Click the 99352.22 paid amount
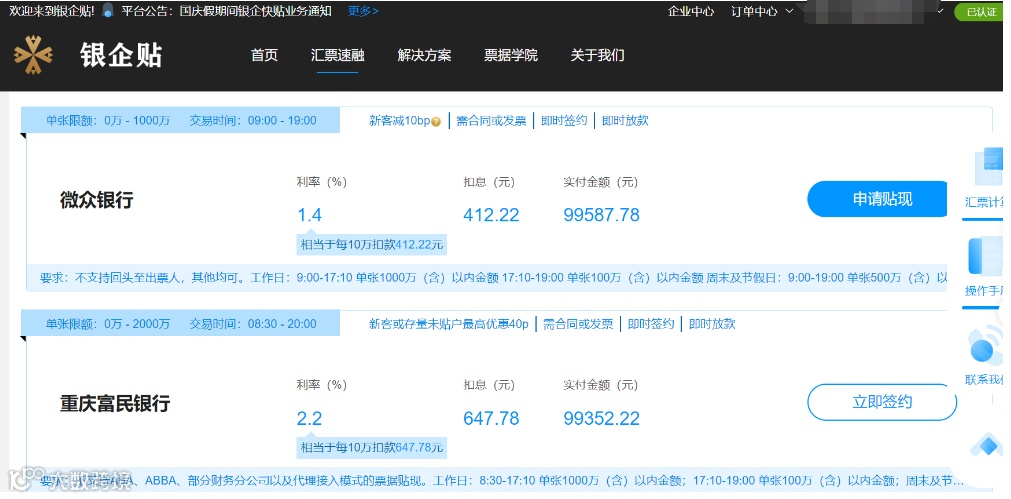1011x499 pixels. [602, 418]
